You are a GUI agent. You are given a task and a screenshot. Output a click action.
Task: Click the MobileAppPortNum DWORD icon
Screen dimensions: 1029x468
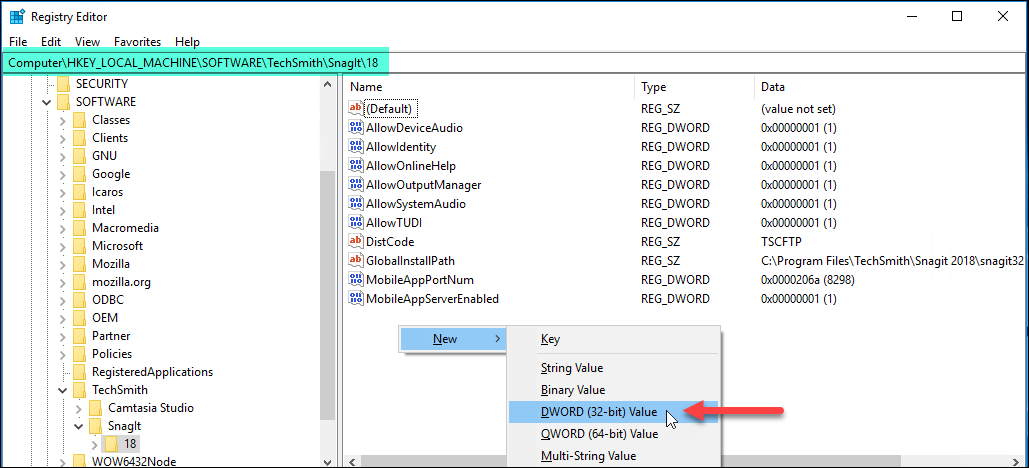[355, 280]
